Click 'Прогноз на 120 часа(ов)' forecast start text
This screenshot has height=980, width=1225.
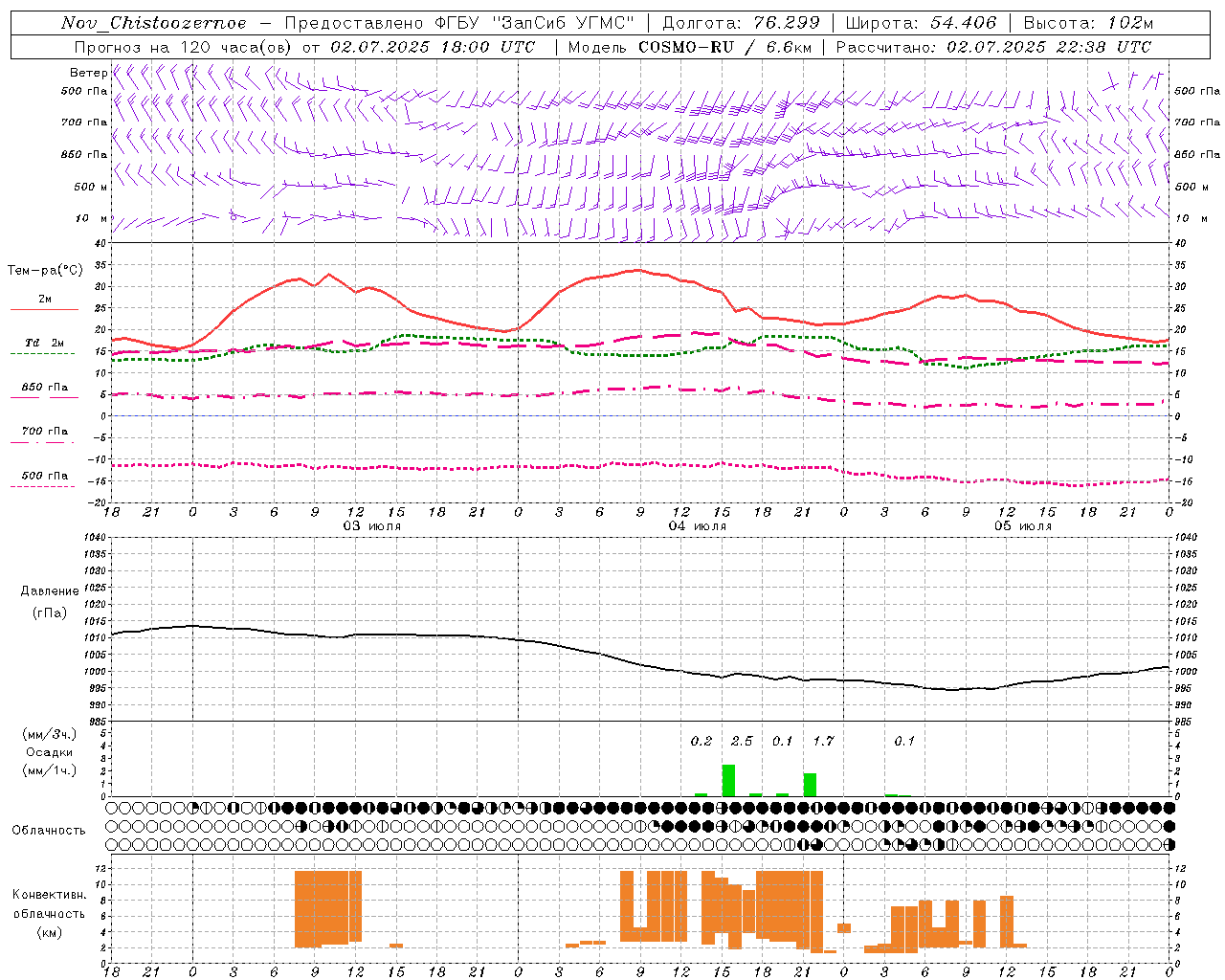[x=185, y=47]
